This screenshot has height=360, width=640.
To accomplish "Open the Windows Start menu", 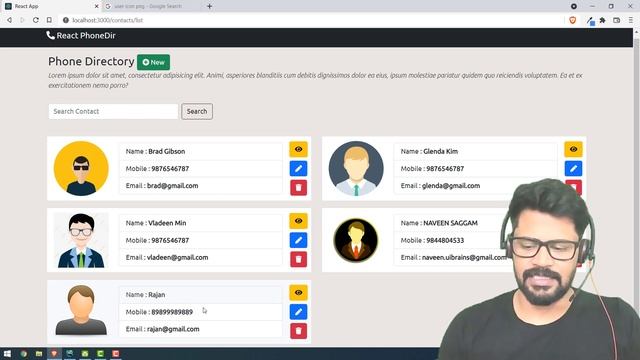I will click(x=7, y=354).
